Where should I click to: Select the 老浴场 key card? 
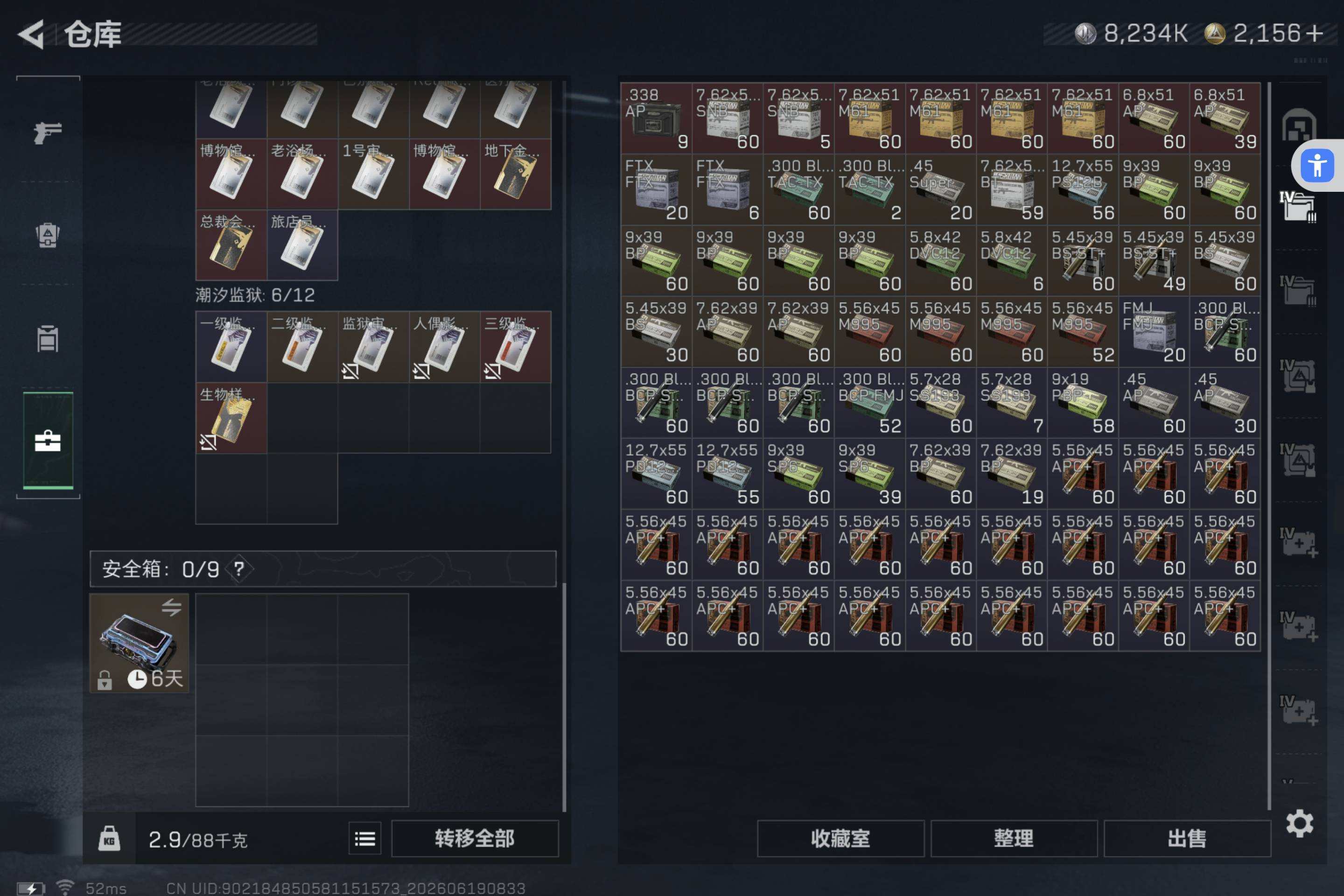click(302, 174)
